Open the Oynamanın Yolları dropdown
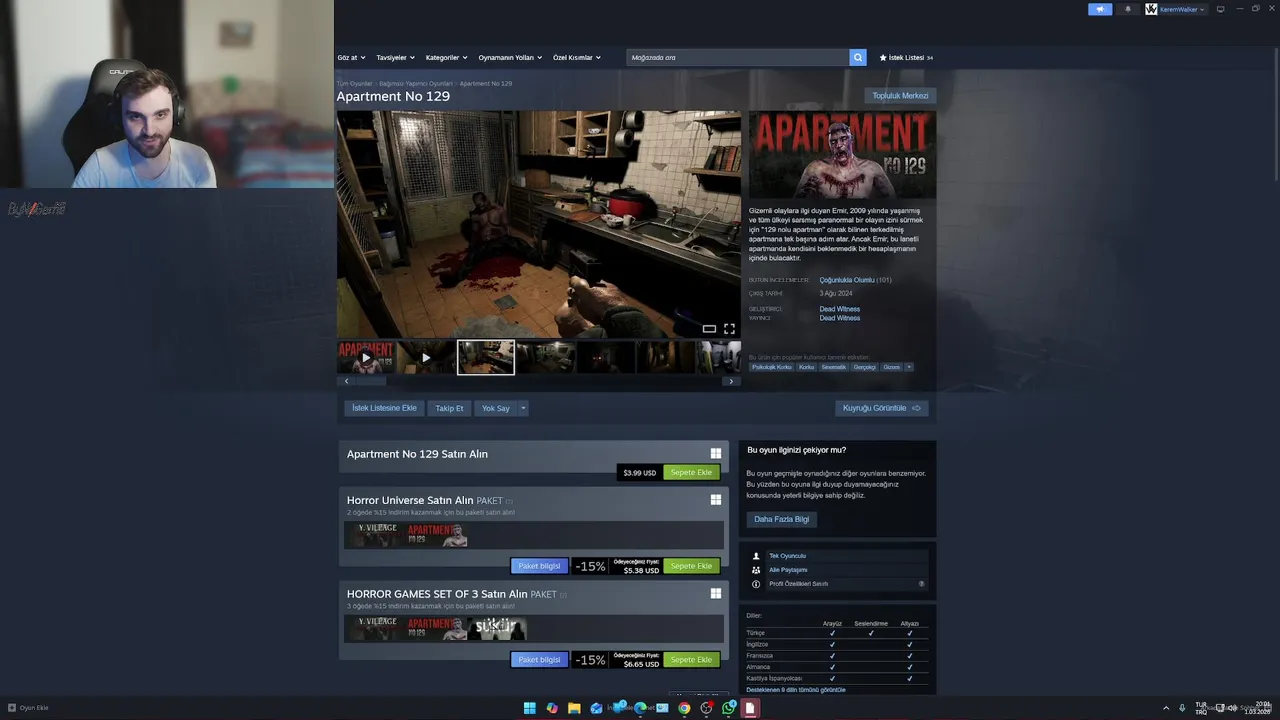This screenshot has width=1280, height=720. coord(509,57)
